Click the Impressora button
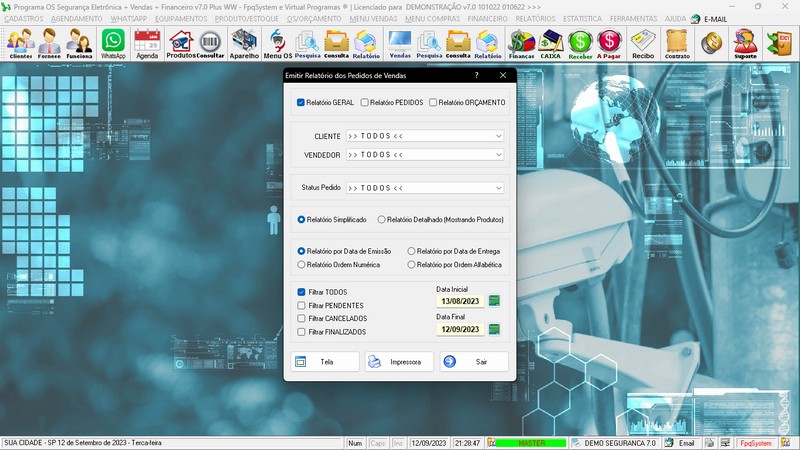The image size is (800, 450). 399,362
